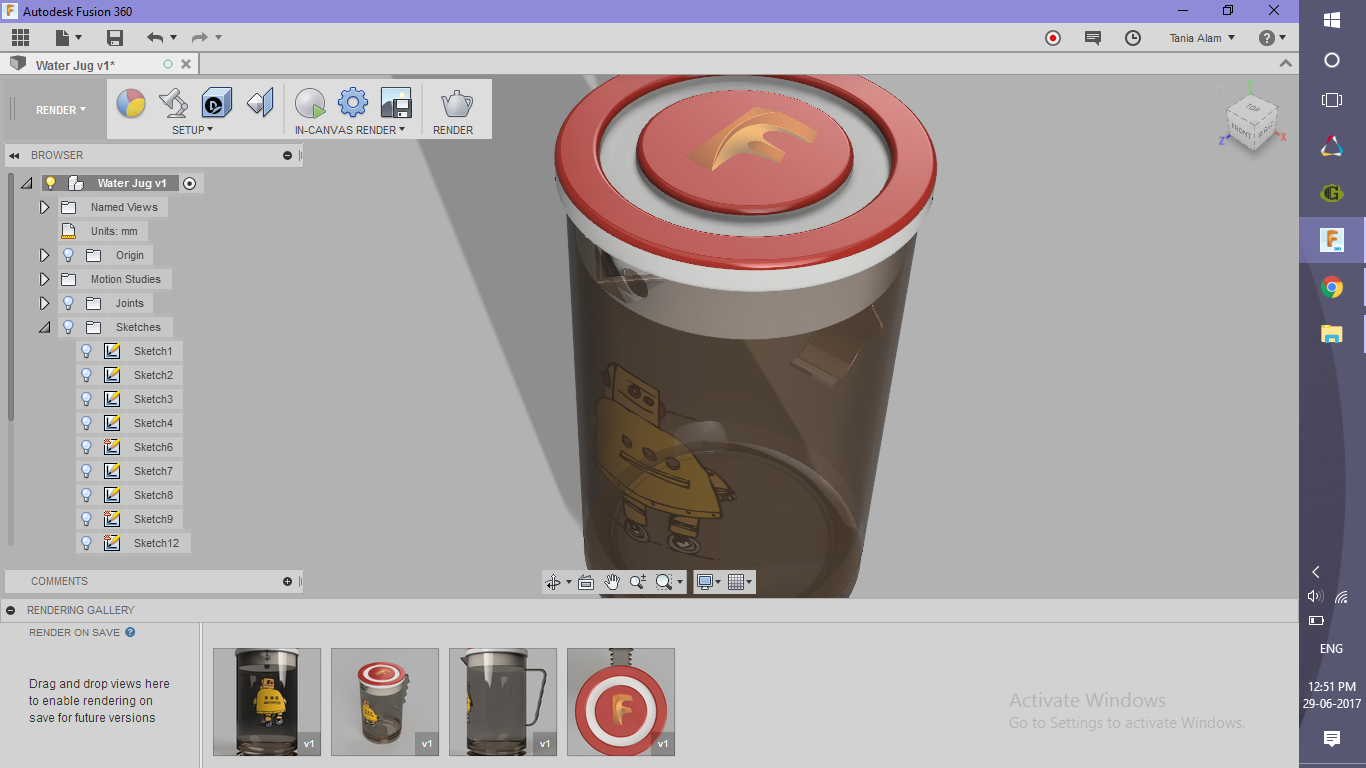This screenshot has width=1366, height=768.
Task: Open the Tania Alam account menu
Action: [x=1203, y=38]
